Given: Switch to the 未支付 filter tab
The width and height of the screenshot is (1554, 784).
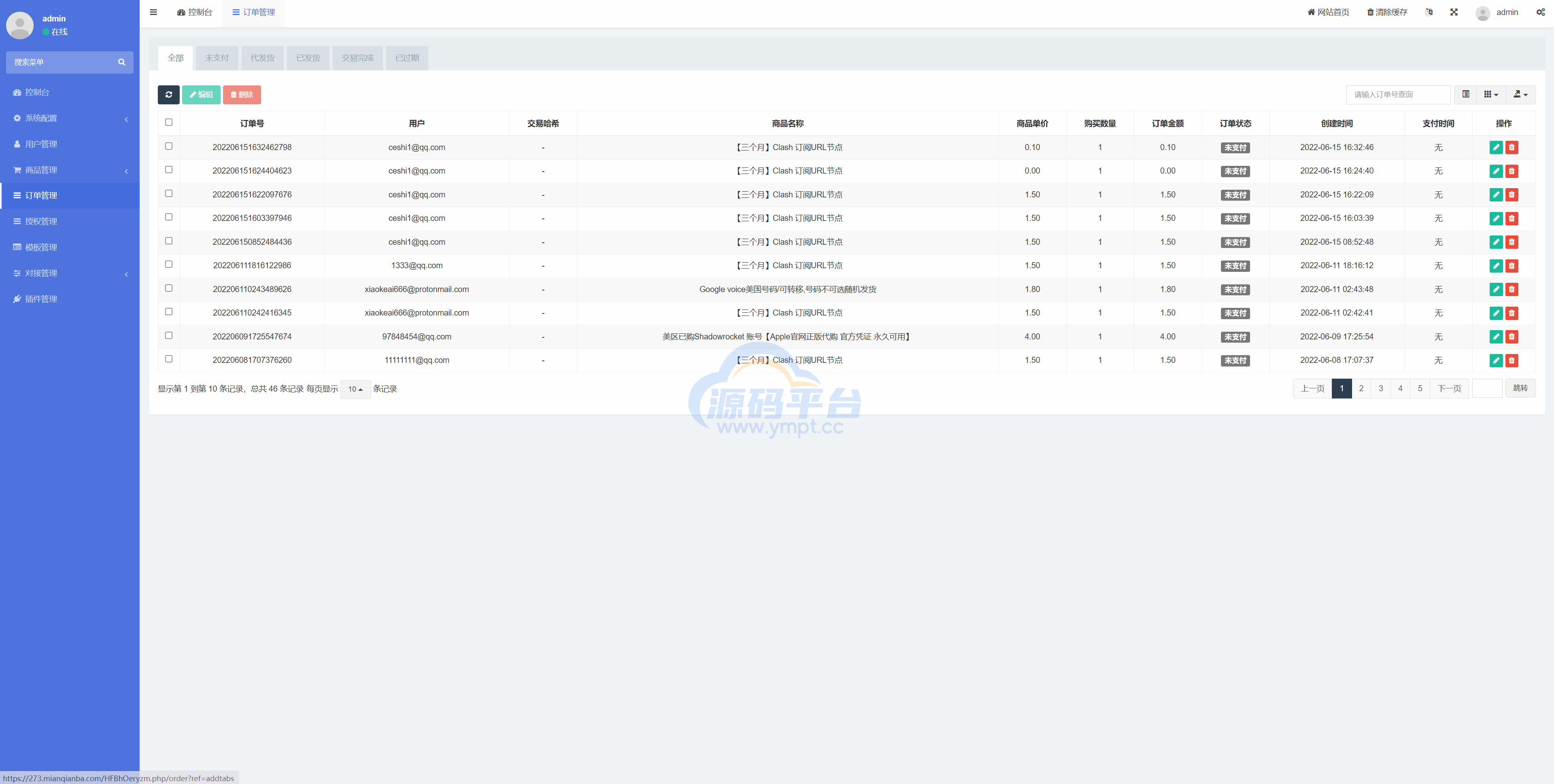Looking at the screenshot, I should (x=217, y=58).
